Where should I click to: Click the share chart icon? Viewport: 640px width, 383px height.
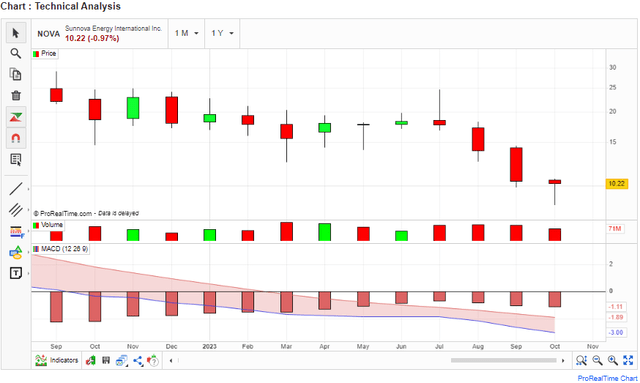click(x=138, y=361)
